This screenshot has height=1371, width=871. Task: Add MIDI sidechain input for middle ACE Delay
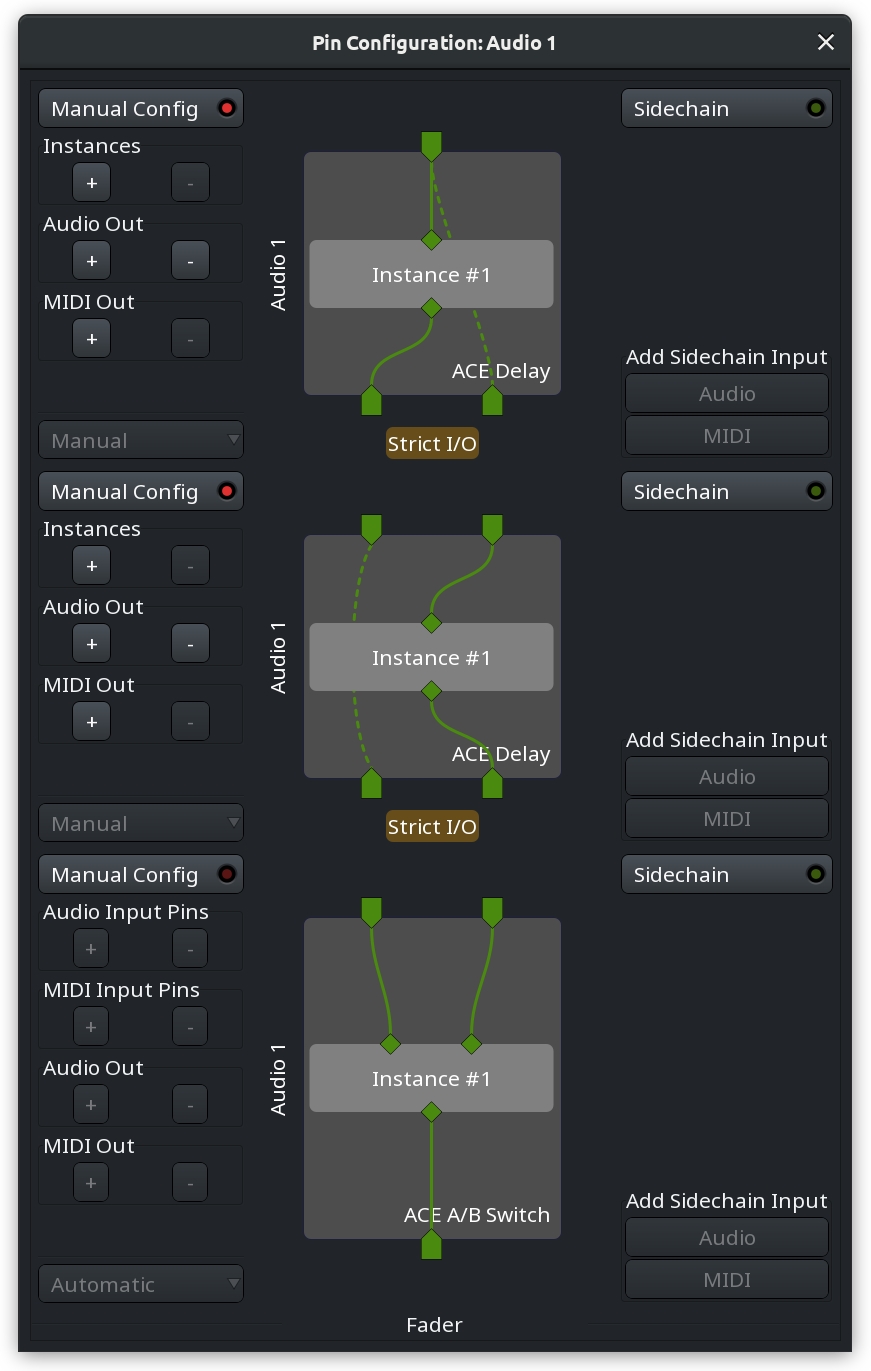coord(727,819)
